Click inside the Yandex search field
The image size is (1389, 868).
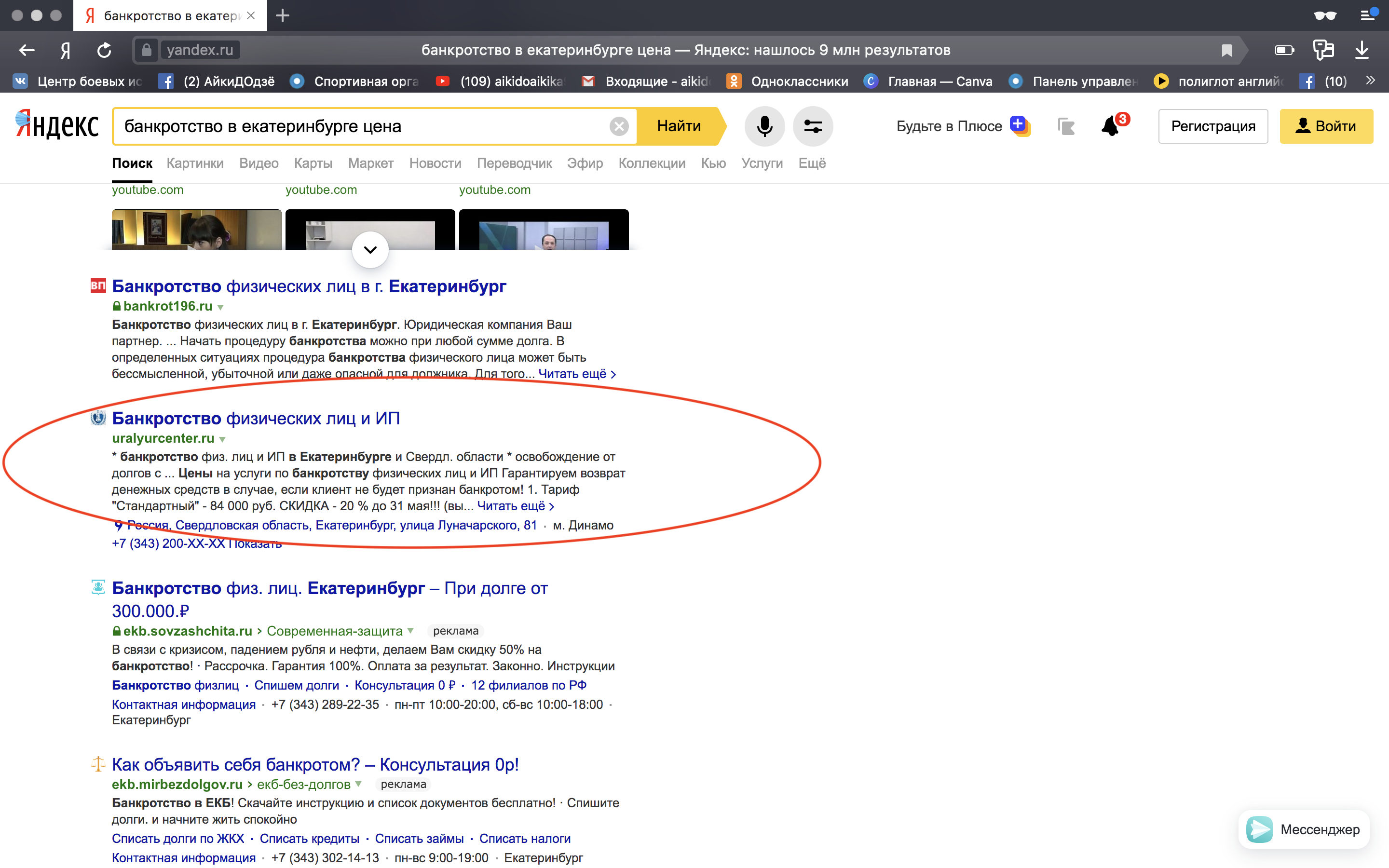tap(362, 126)
